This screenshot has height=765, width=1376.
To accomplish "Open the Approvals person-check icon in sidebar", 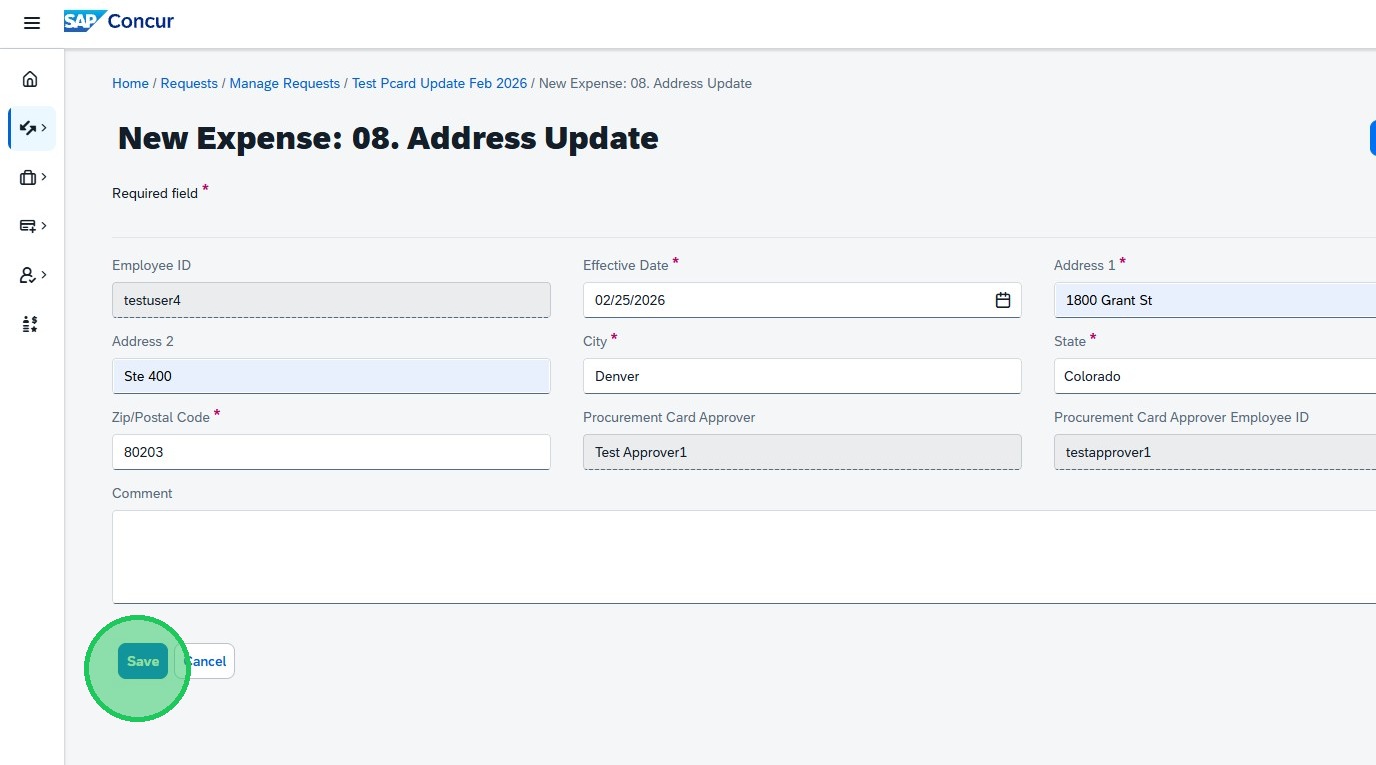I will coord(32,275).
